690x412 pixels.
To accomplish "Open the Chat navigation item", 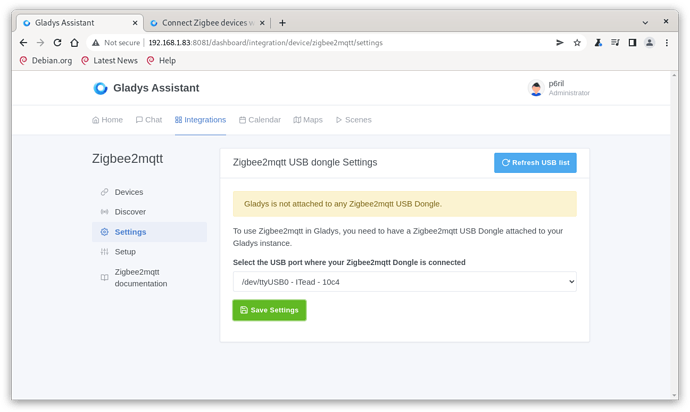I will (x=149, y=120).
